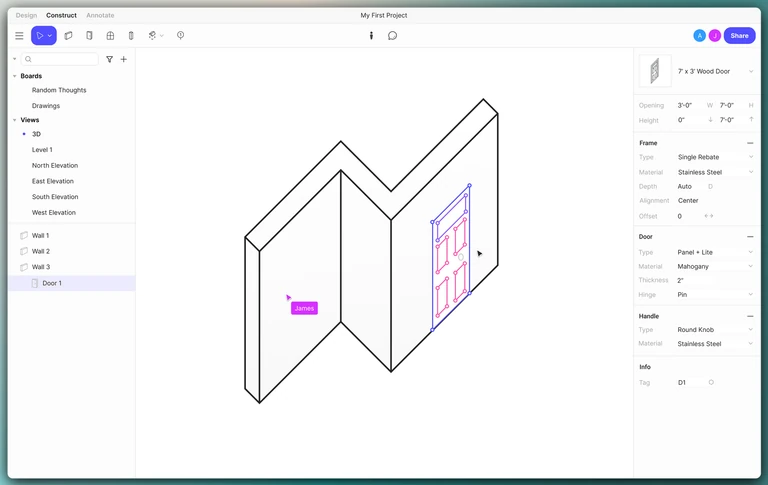Open the Door Material Mahogany dropdown
Image resolution: width=768 pixels, height=485 pixels.
point(716,267)
